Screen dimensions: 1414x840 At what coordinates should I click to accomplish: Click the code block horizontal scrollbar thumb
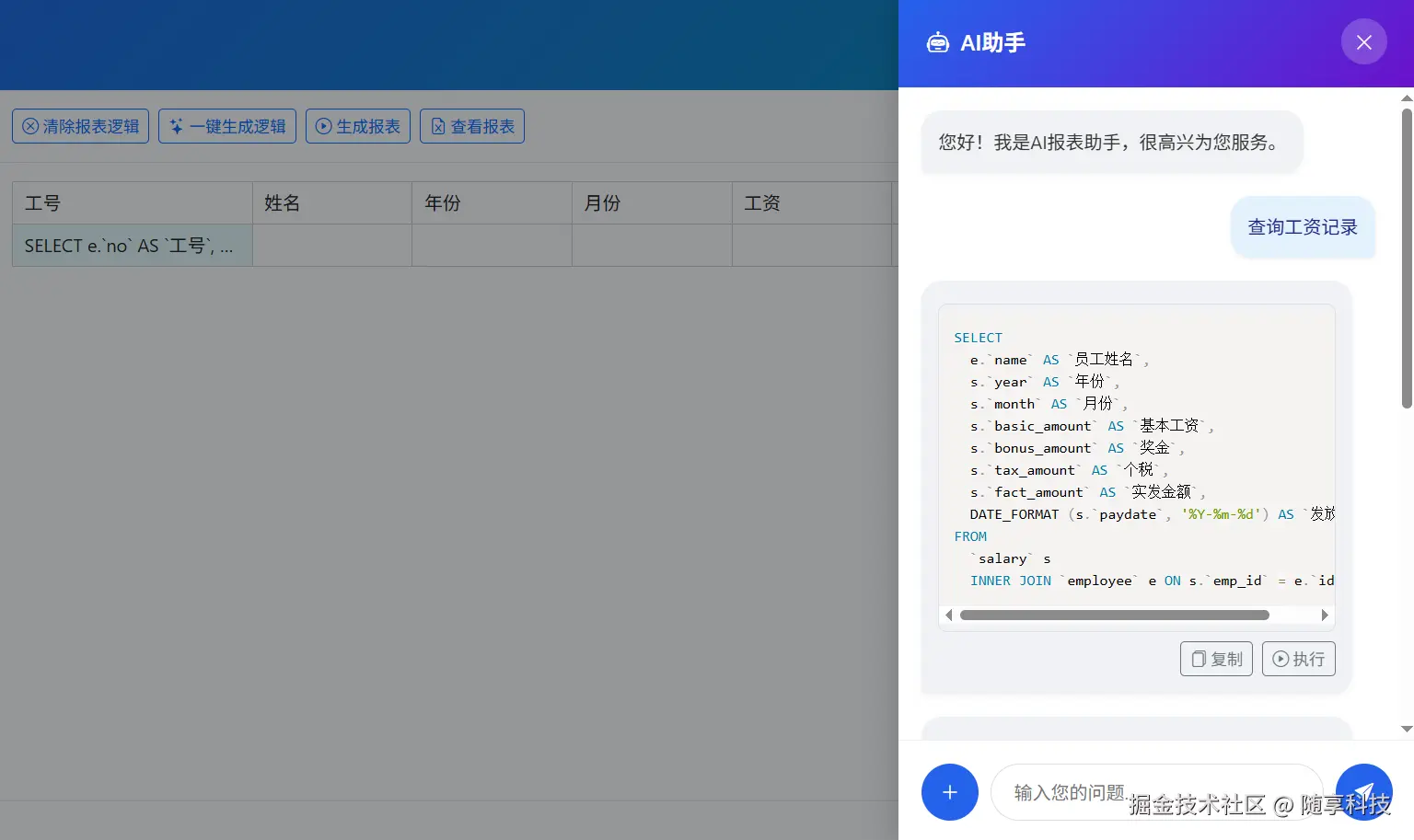1114,616
